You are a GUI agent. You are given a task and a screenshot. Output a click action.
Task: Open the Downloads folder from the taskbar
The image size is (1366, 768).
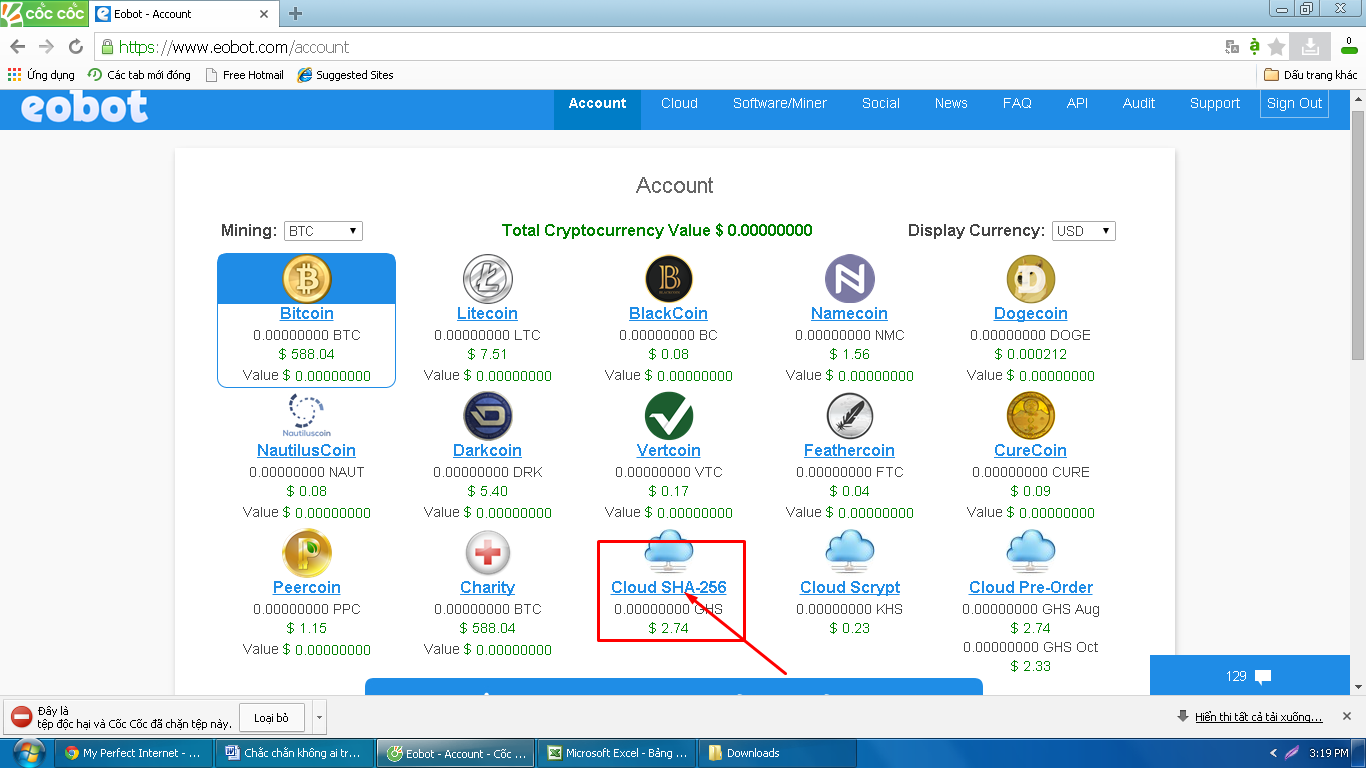[777, 753]
